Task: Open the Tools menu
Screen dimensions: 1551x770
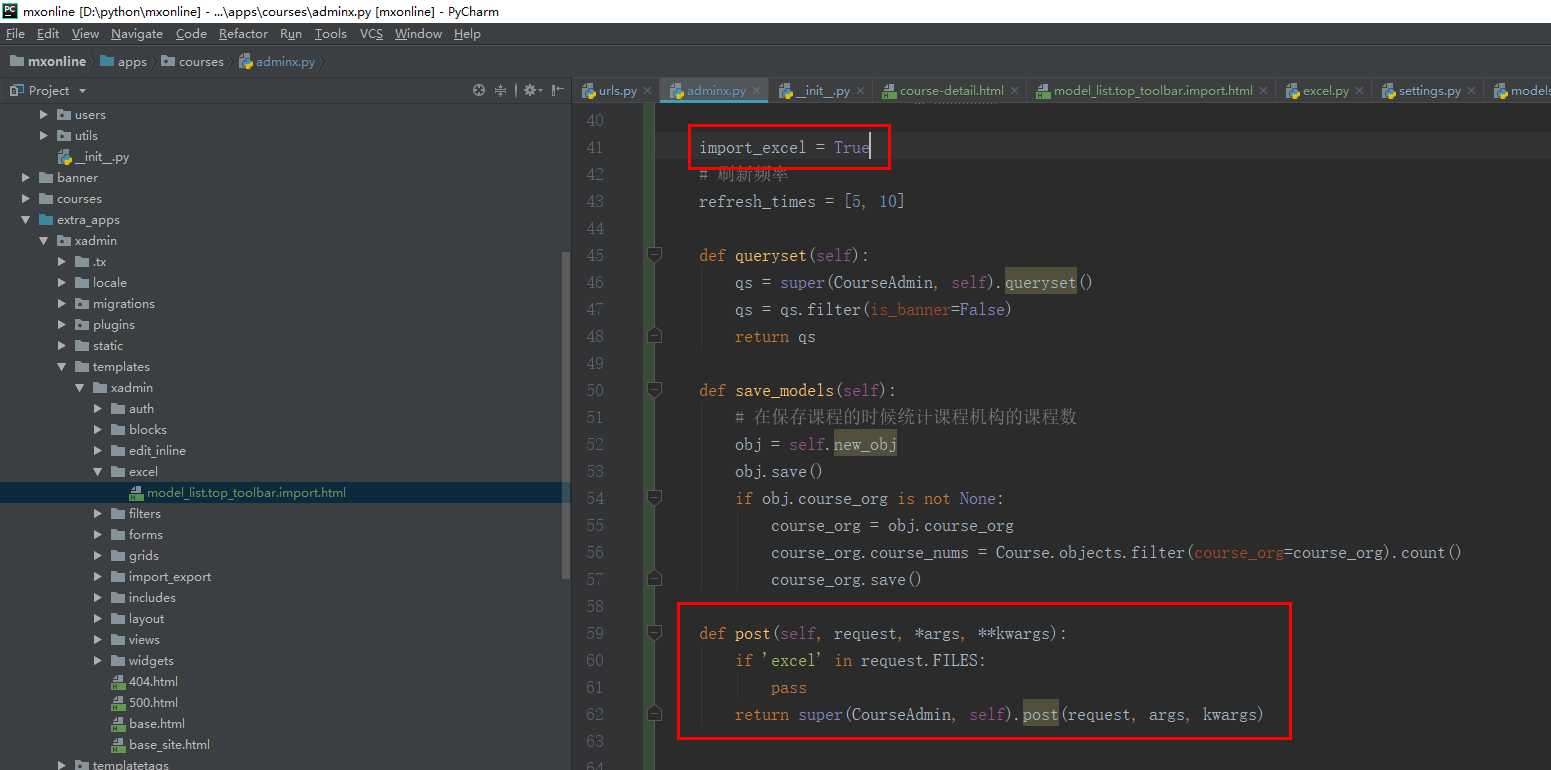Action: coord(330,33)
